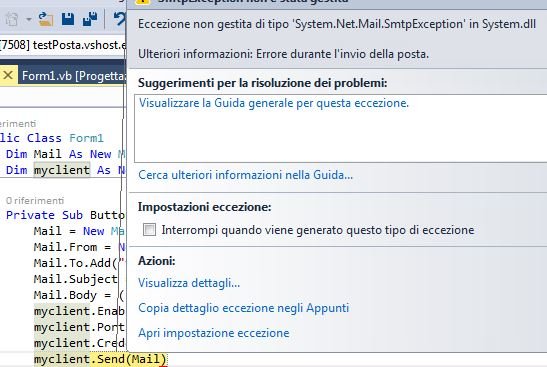The width and height of the screenshot is (547, 367).
Task: Select the testPosta.vshost process combo box
Action: coord(63,45)
